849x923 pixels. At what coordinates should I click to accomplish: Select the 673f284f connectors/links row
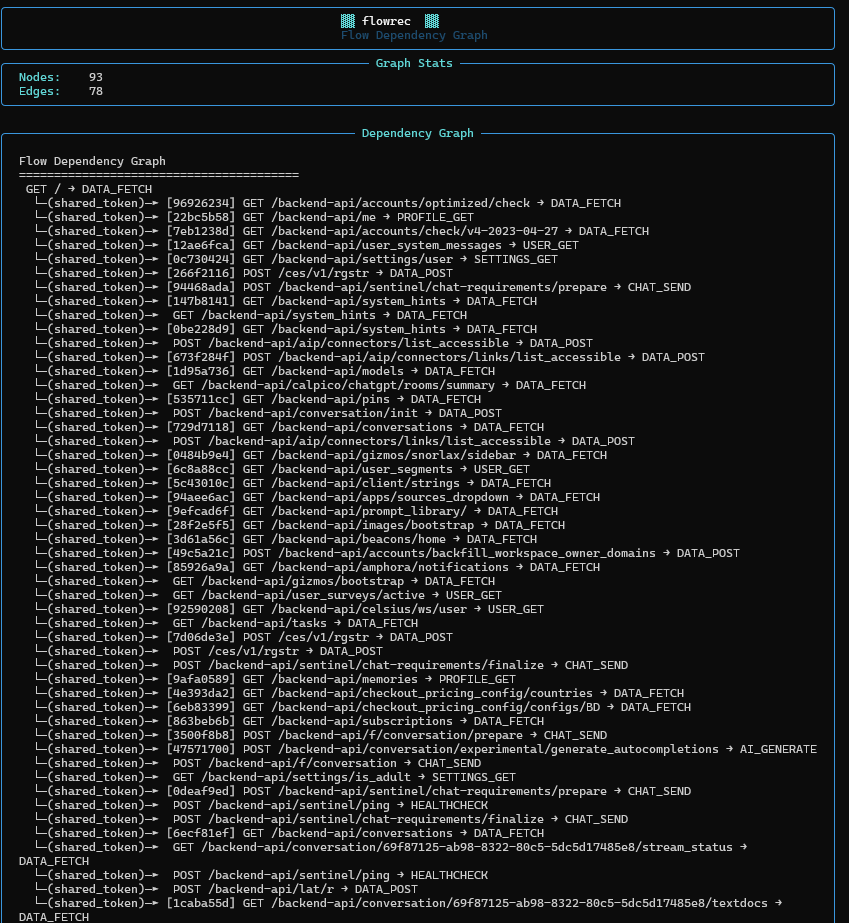click(x=370, y=357)
